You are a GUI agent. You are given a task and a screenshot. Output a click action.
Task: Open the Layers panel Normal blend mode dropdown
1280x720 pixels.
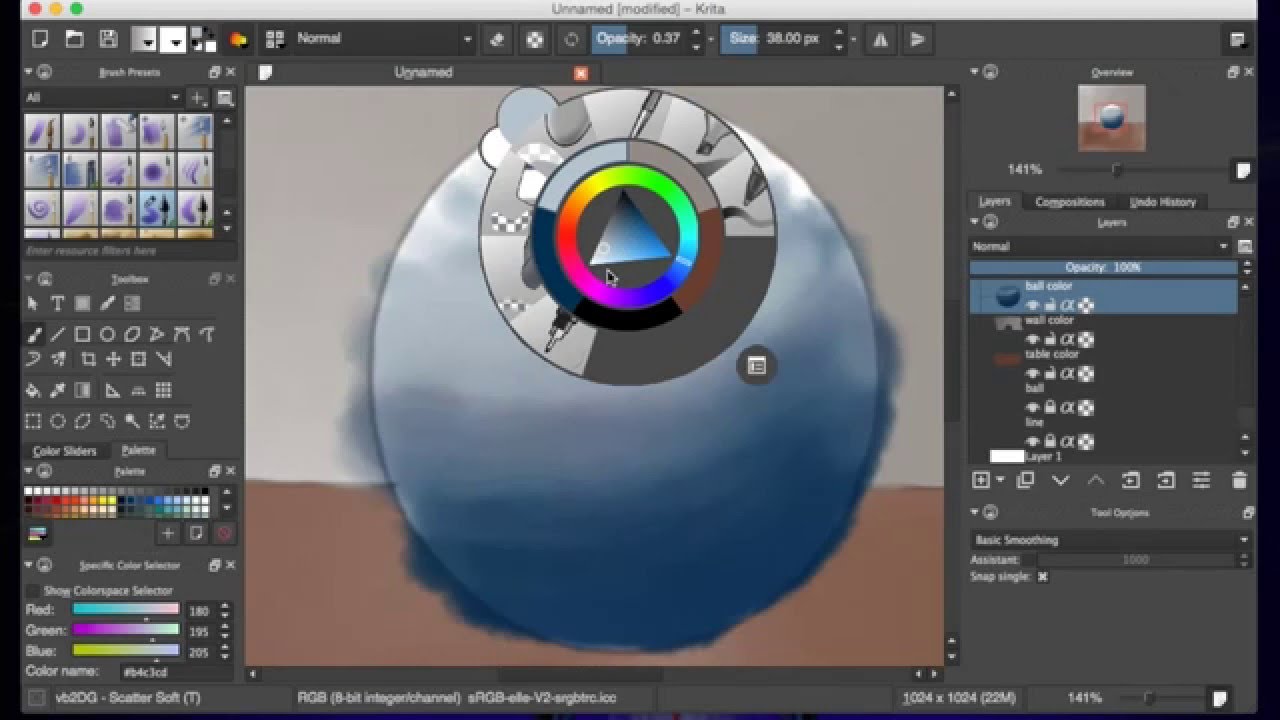pyautogui.click(x=1100, y=246)
